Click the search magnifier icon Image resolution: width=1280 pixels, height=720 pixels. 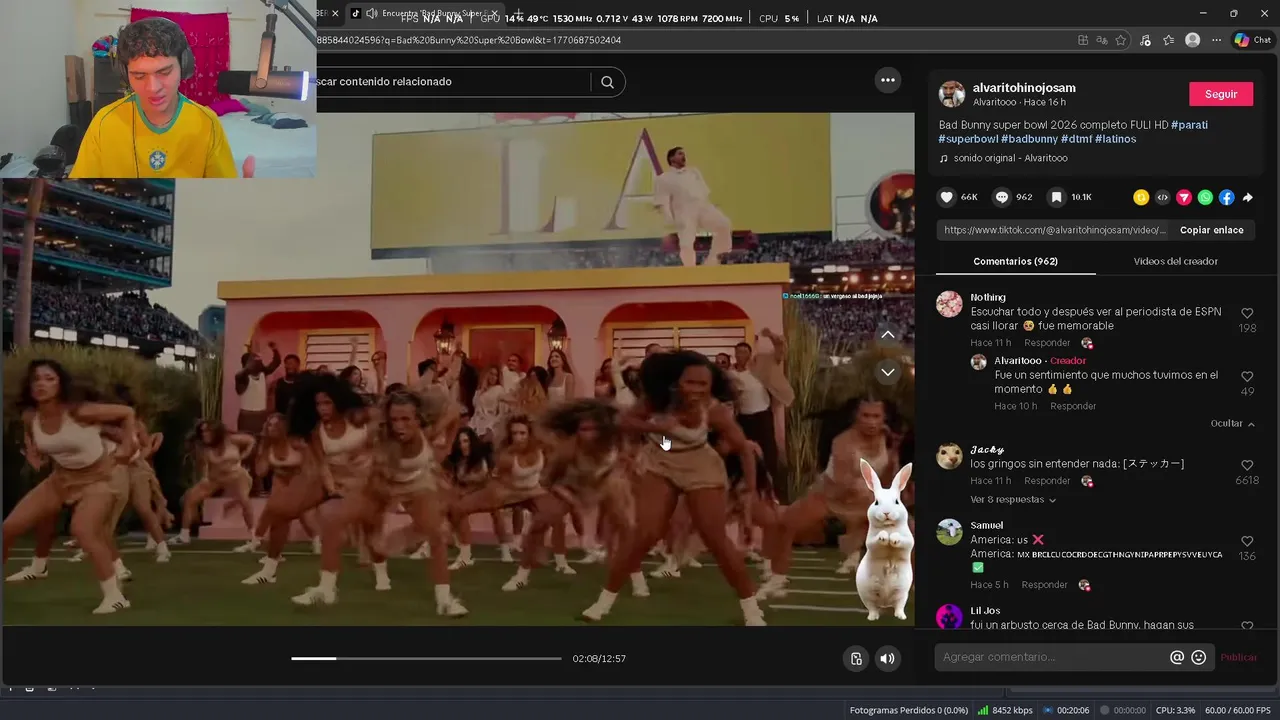(607, 82)
